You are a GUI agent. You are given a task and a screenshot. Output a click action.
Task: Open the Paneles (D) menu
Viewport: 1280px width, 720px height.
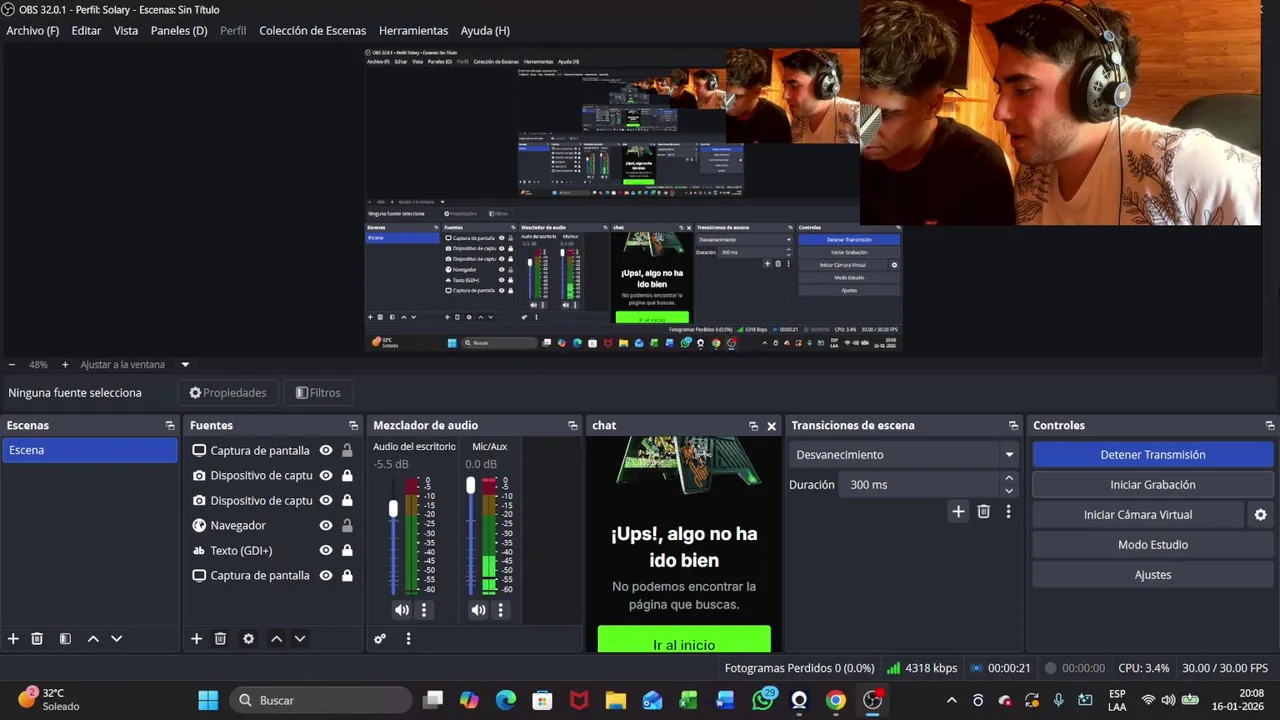coord(179,31)
